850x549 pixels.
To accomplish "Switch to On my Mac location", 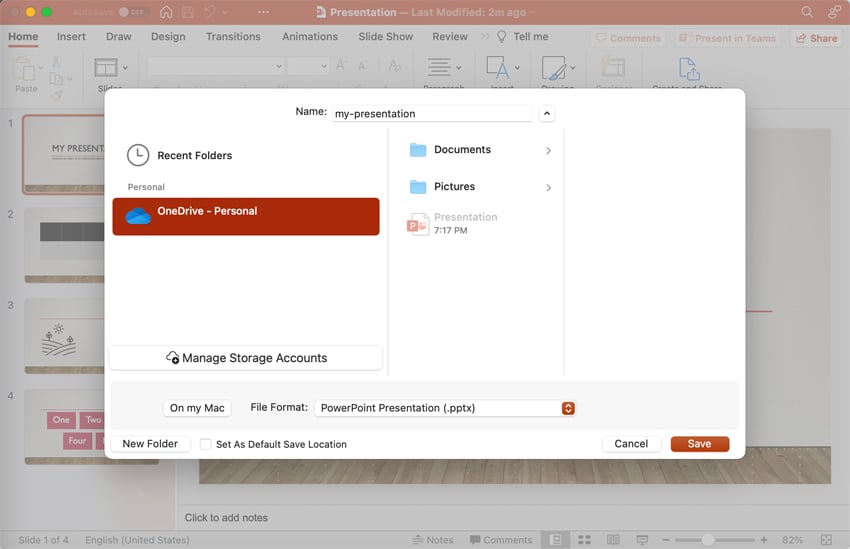I will coord(197,408).
